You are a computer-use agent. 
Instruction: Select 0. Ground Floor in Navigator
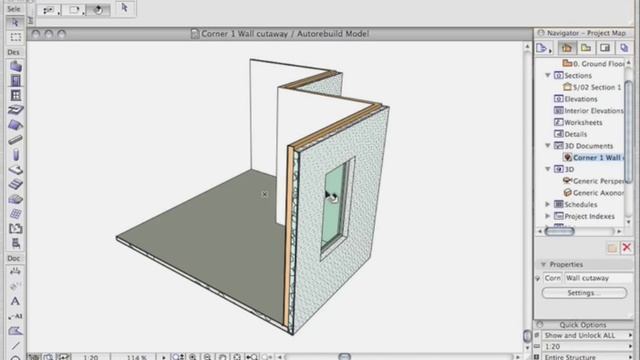(x=593, y=64)
